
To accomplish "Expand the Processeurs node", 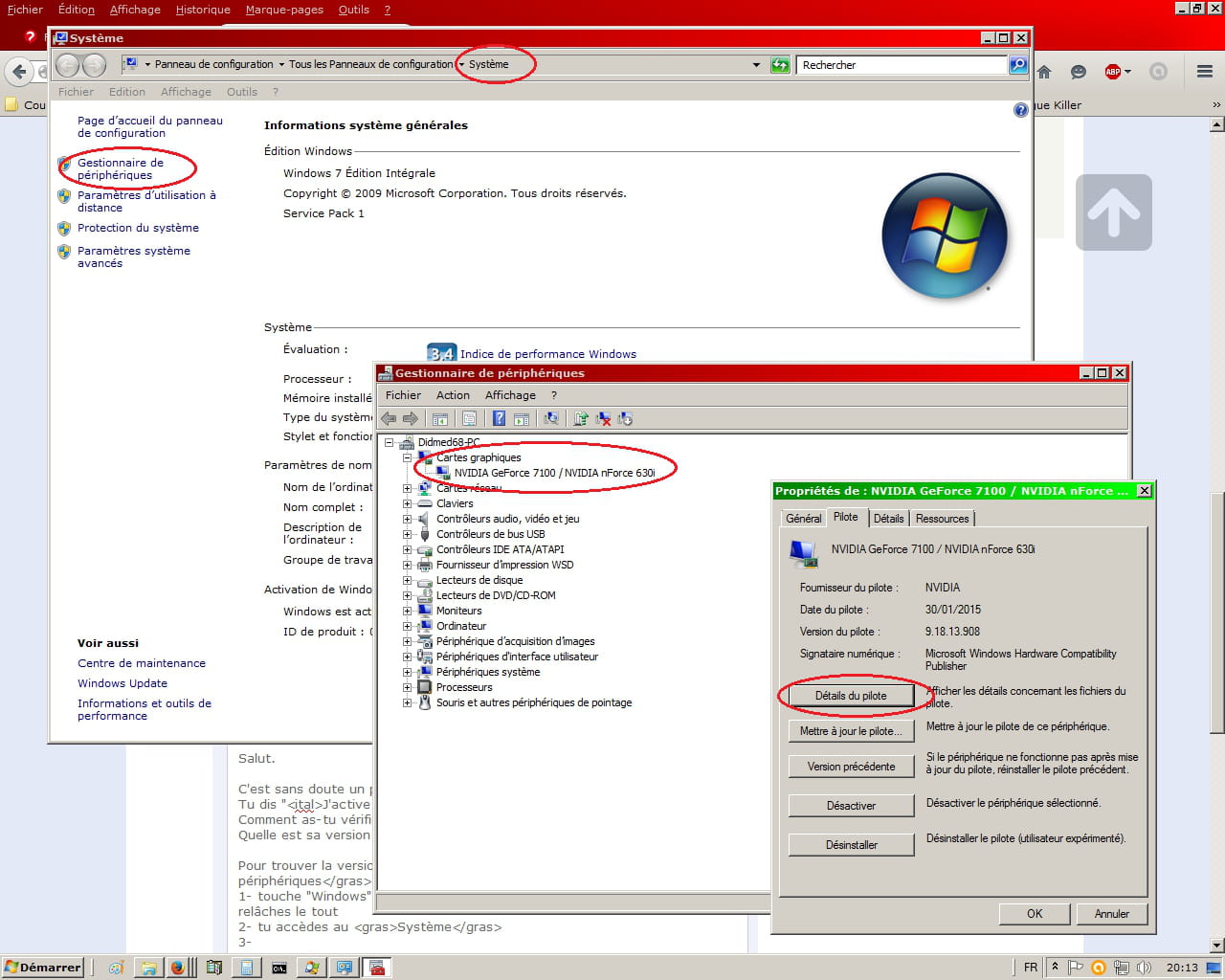I will (x=407, y=687).
